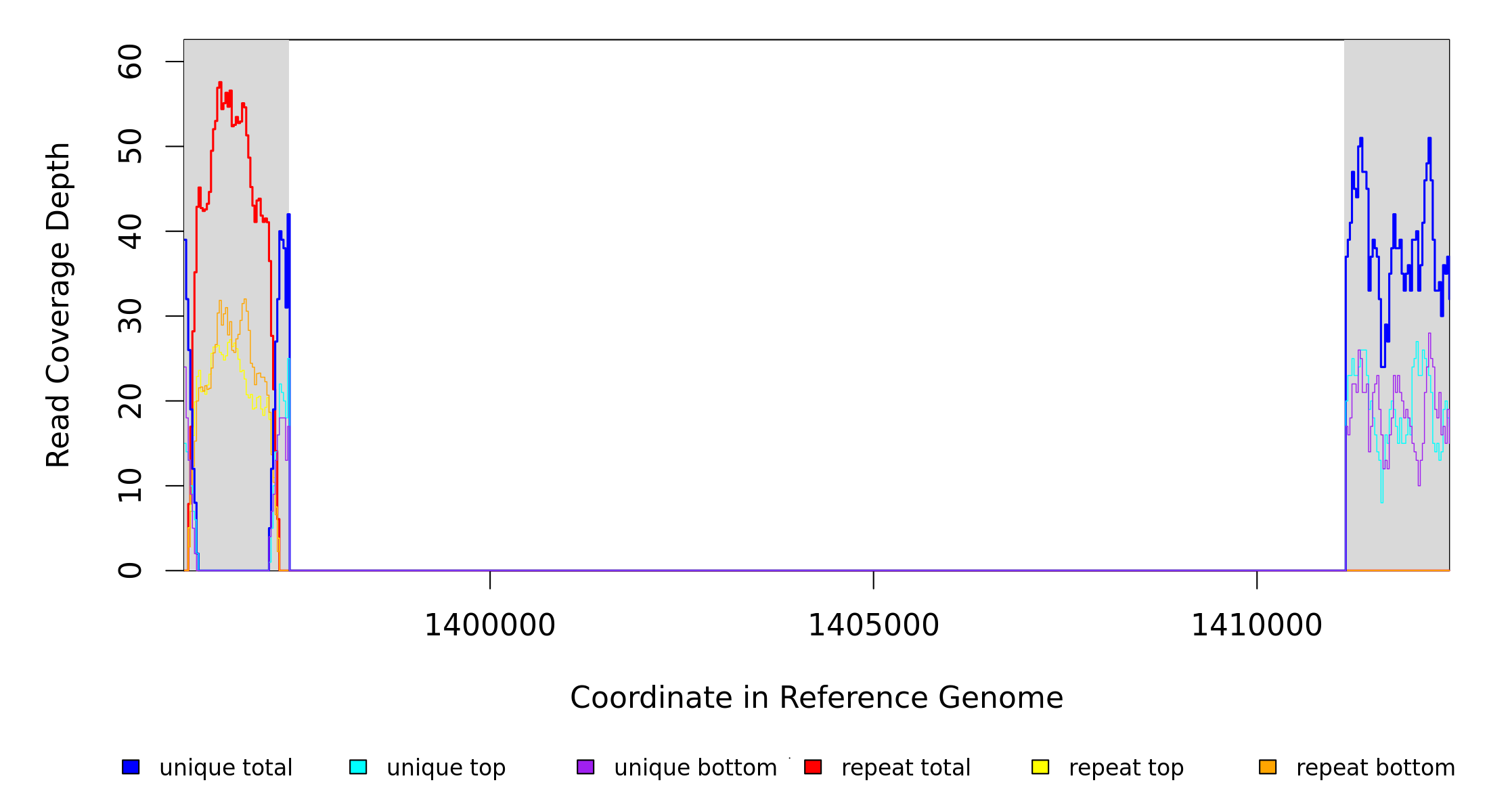Click the red 'repeat total' legend swatch

coord(813,767)
